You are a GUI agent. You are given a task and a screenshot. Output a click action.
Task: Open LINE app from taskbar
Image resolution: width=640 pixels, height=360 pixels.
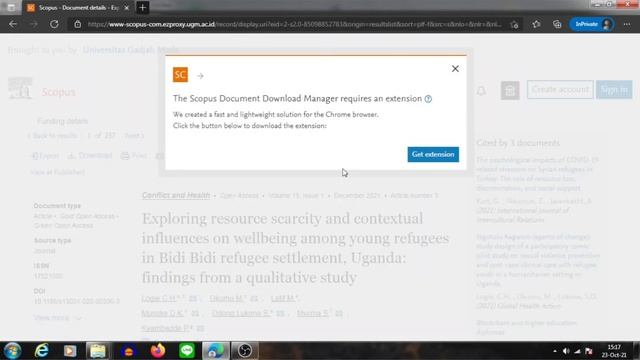pyautogui.click(x=187, y=351)
